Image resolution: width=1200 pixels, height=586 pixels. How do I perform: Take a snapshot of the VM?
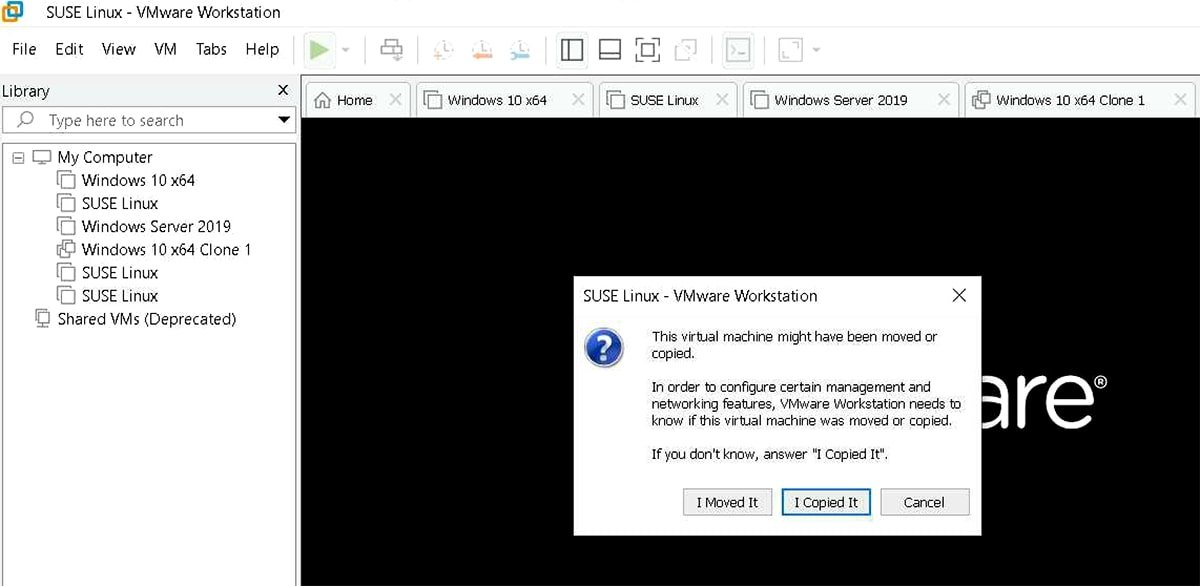[443, 48]
